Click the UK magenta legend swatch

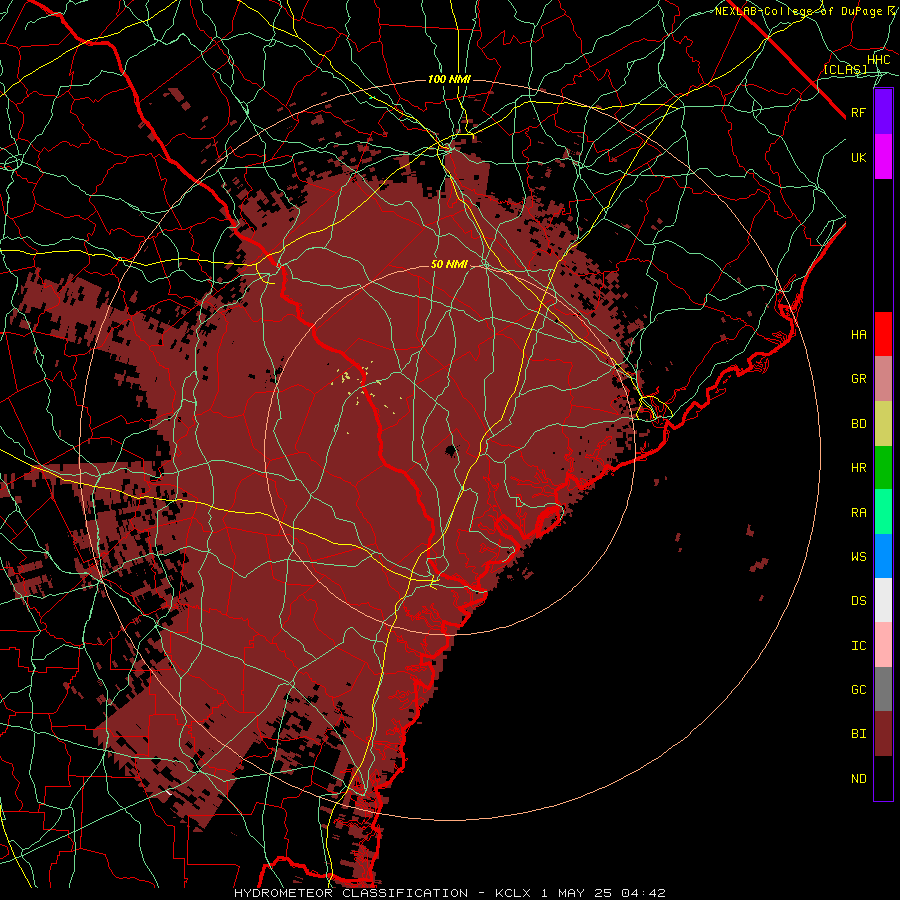883,156
